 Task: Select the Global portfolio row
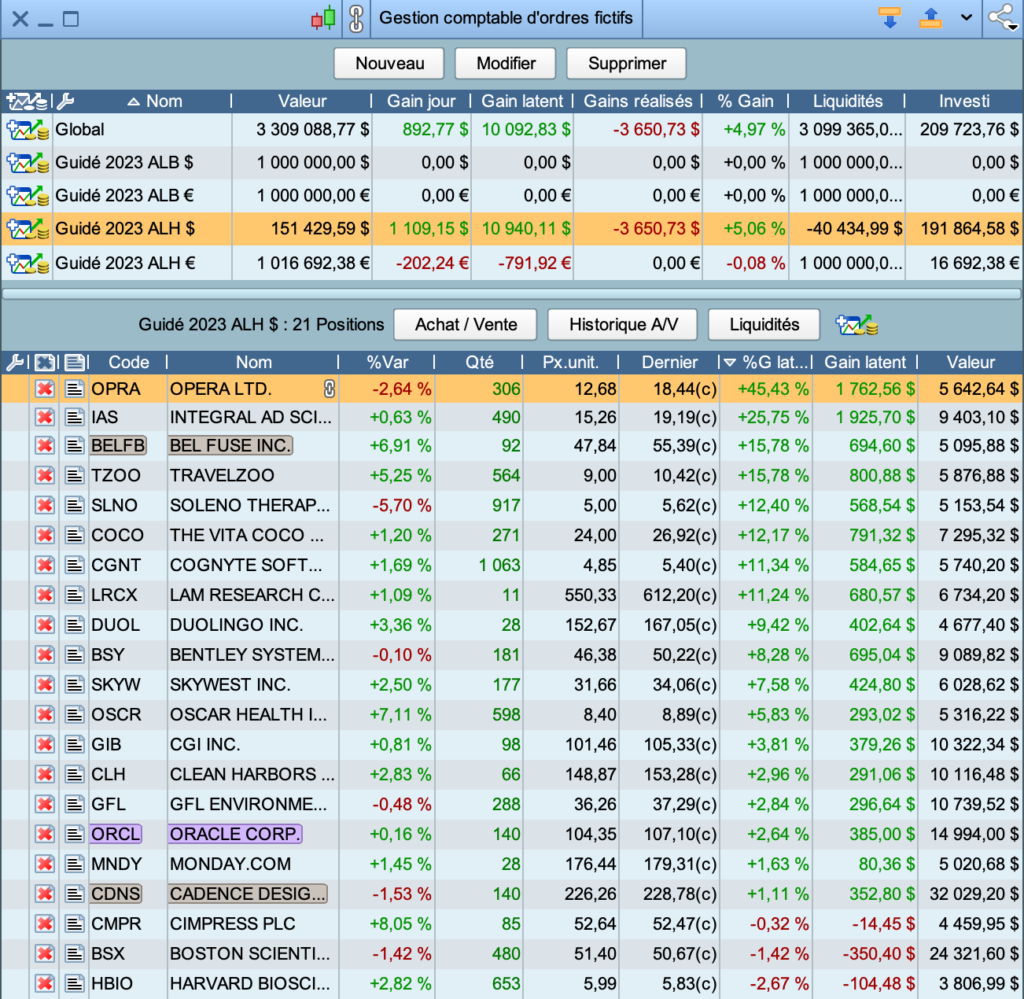(511, 130)
